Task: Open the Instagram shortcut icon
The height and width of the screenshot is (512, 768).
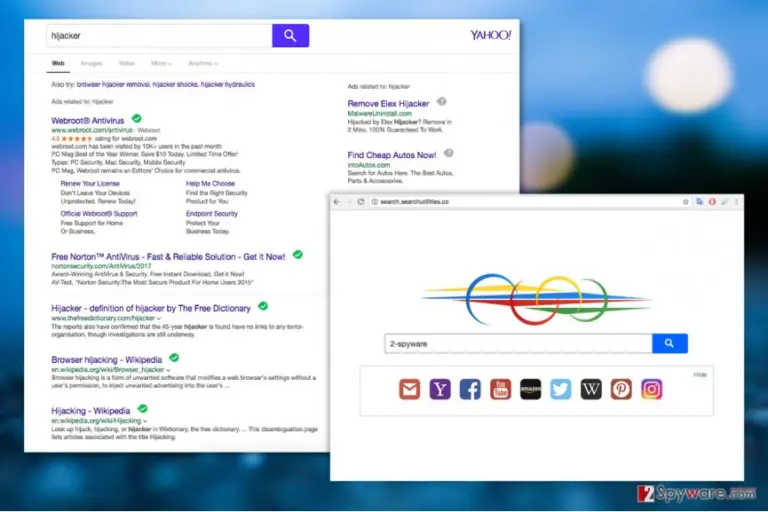Action: [651, 390]
